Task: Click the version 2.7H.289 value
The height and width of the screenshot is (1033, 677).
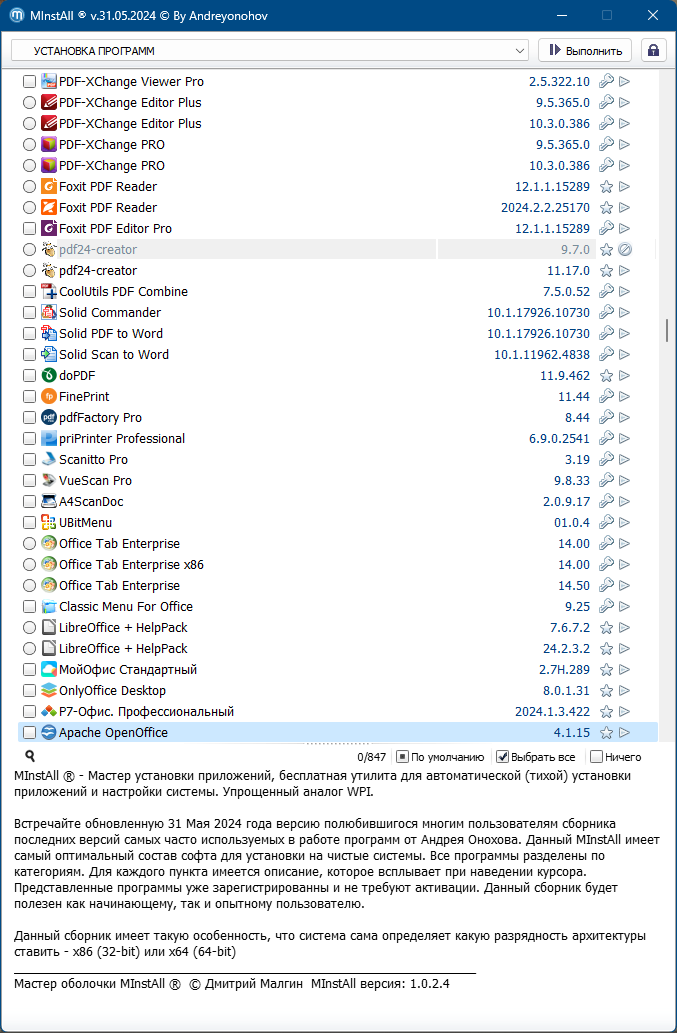Action: tap(564, 669)
